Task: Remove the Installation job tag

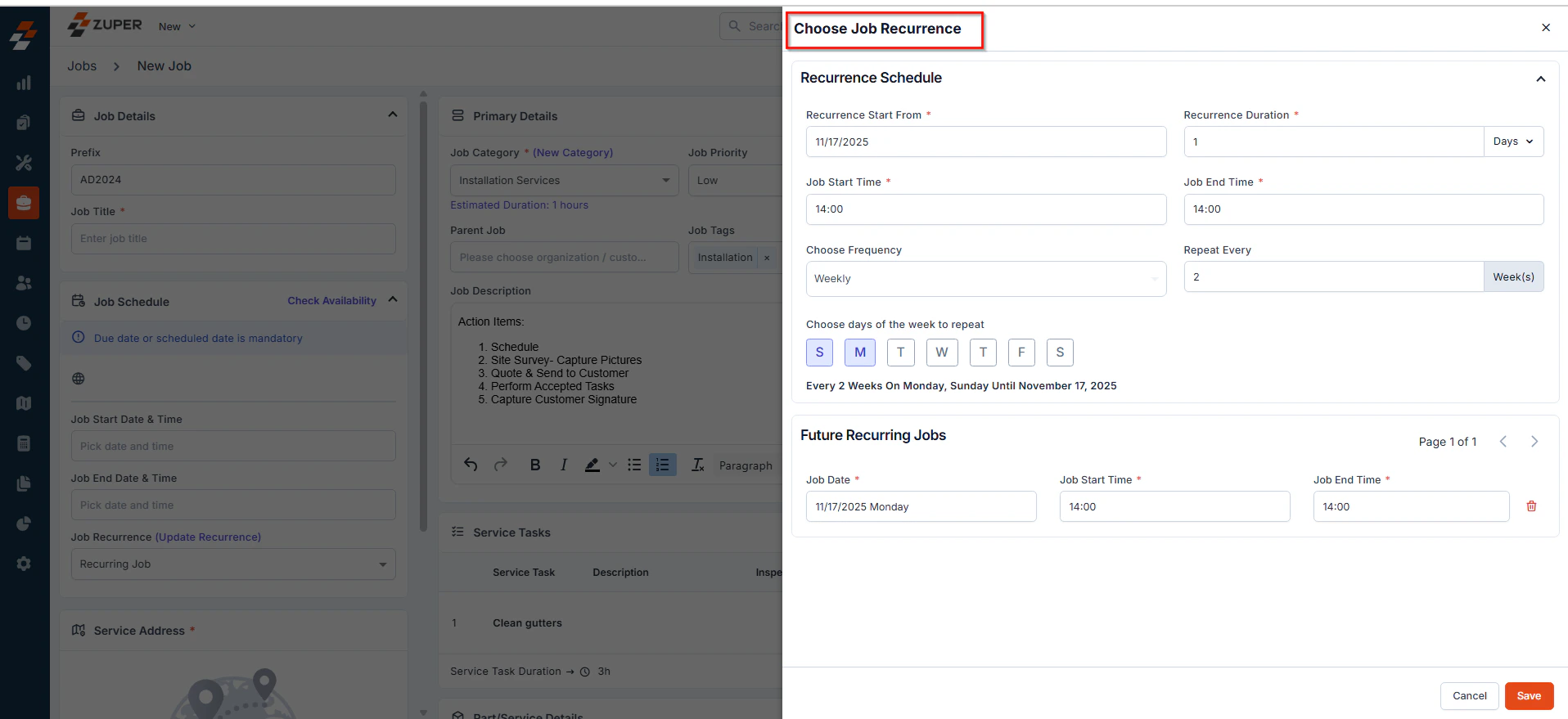Action: point(767,258)
